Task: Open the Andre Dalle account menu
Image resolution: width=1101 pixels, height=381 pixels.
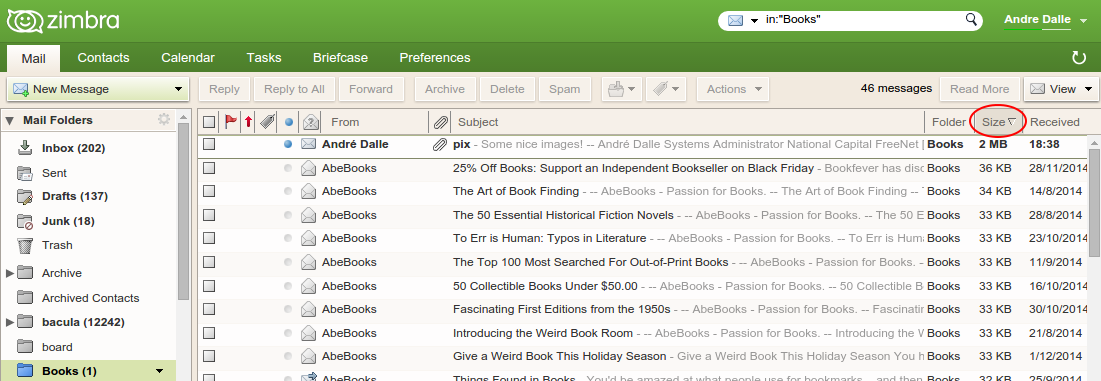Action: point(1046,20)
